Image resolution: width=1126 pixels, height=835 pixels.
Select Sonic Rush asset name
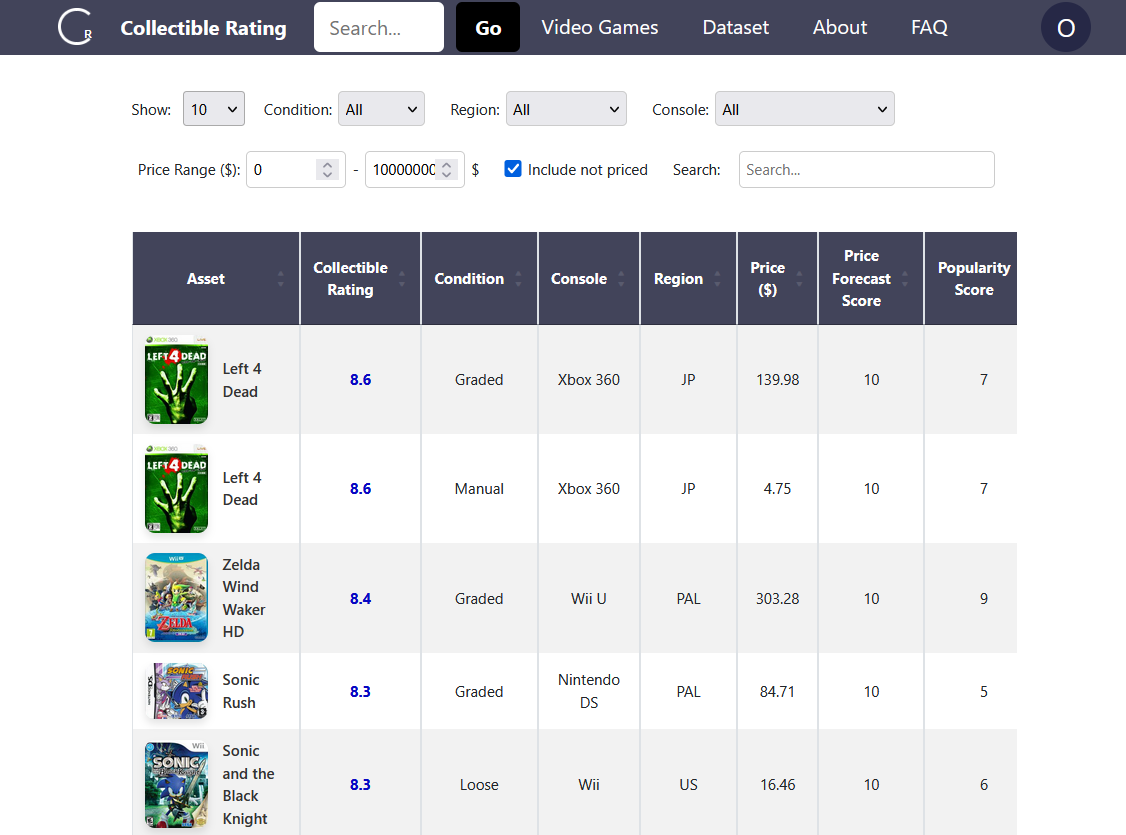(x=241, y=691)
